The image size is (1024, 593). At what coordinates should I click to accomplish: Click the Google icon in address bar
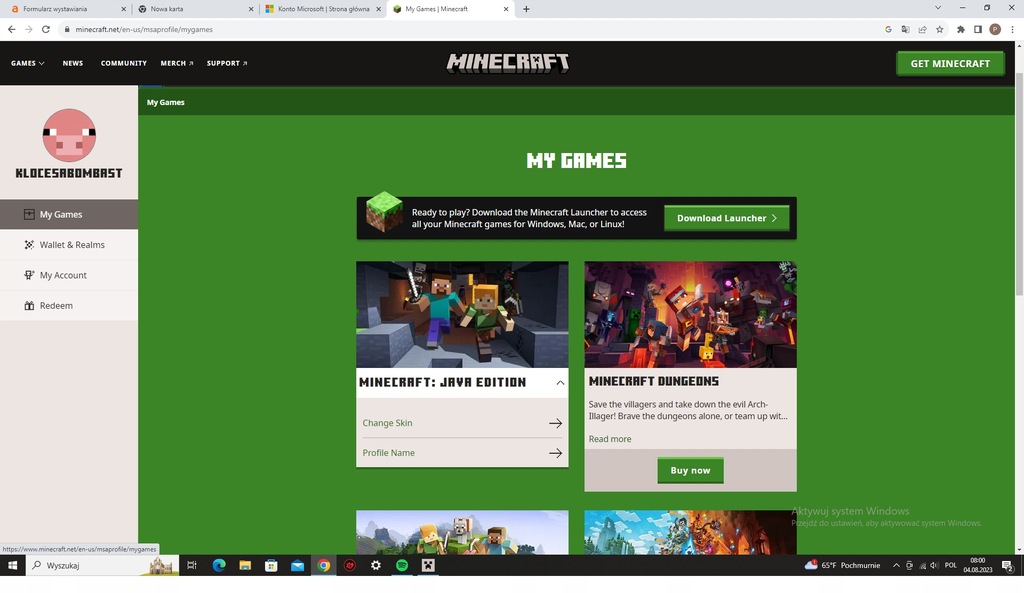888,29
